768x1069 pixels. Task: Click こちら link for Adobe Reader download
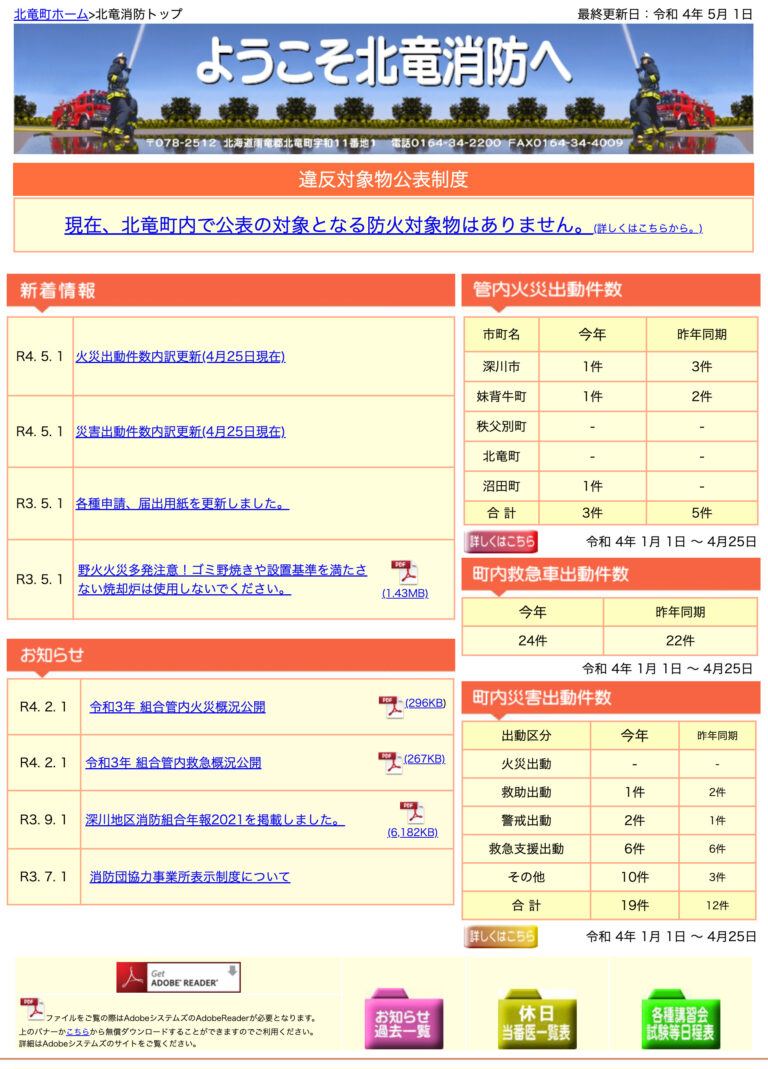pyautogui.click(x=77, y=1031)
